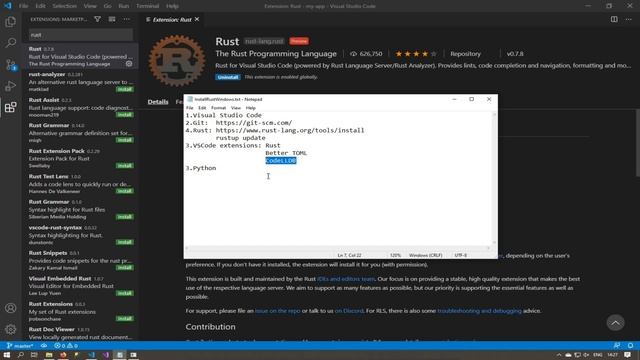
Task: Click the extension page vertical scrollbar
Action: (637, 143)
